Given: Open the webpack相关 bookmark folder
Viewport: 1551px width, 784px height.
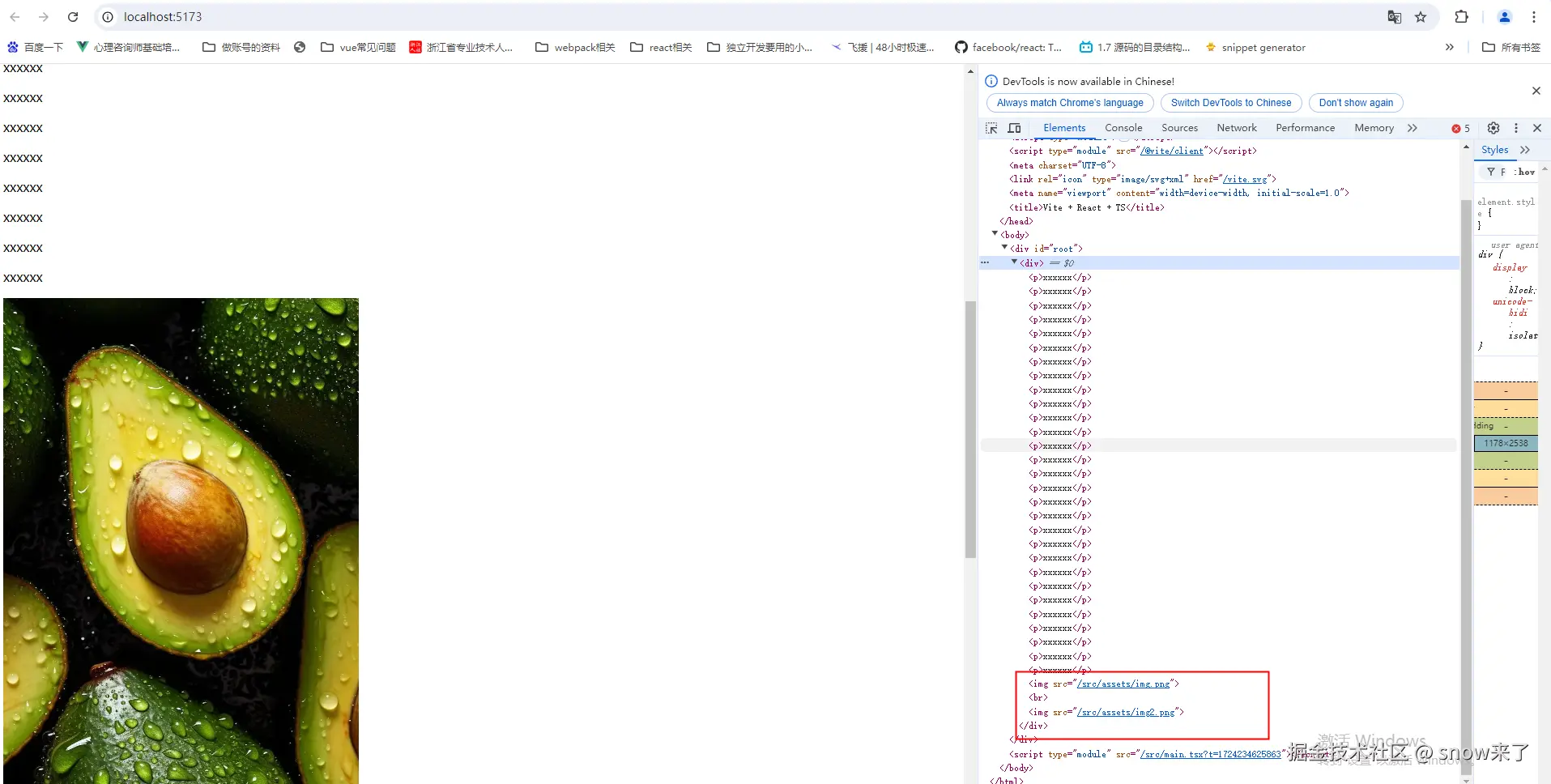Looking at the screenshot, I should 575,48.
